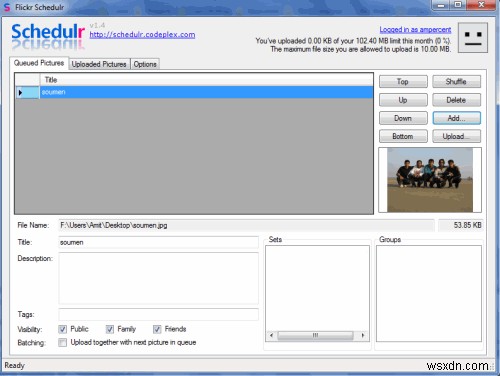Switch to the Queued Pictures tab

39,63
